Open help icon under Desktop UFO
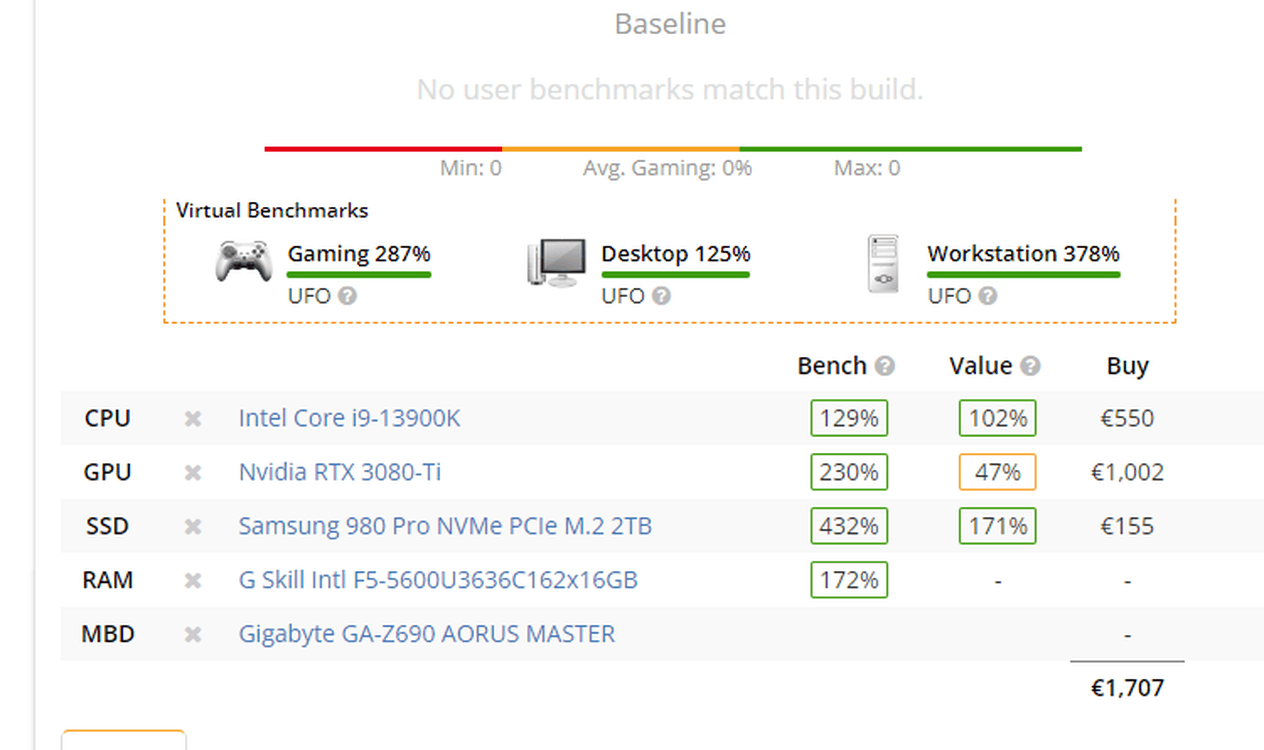 click(x=661, y=296)
